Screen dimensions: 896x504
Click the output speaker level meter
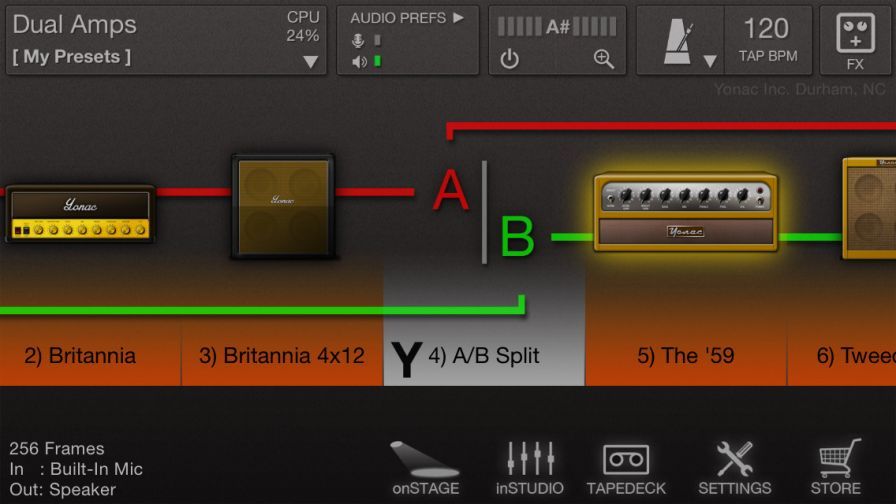coord(377,61)
